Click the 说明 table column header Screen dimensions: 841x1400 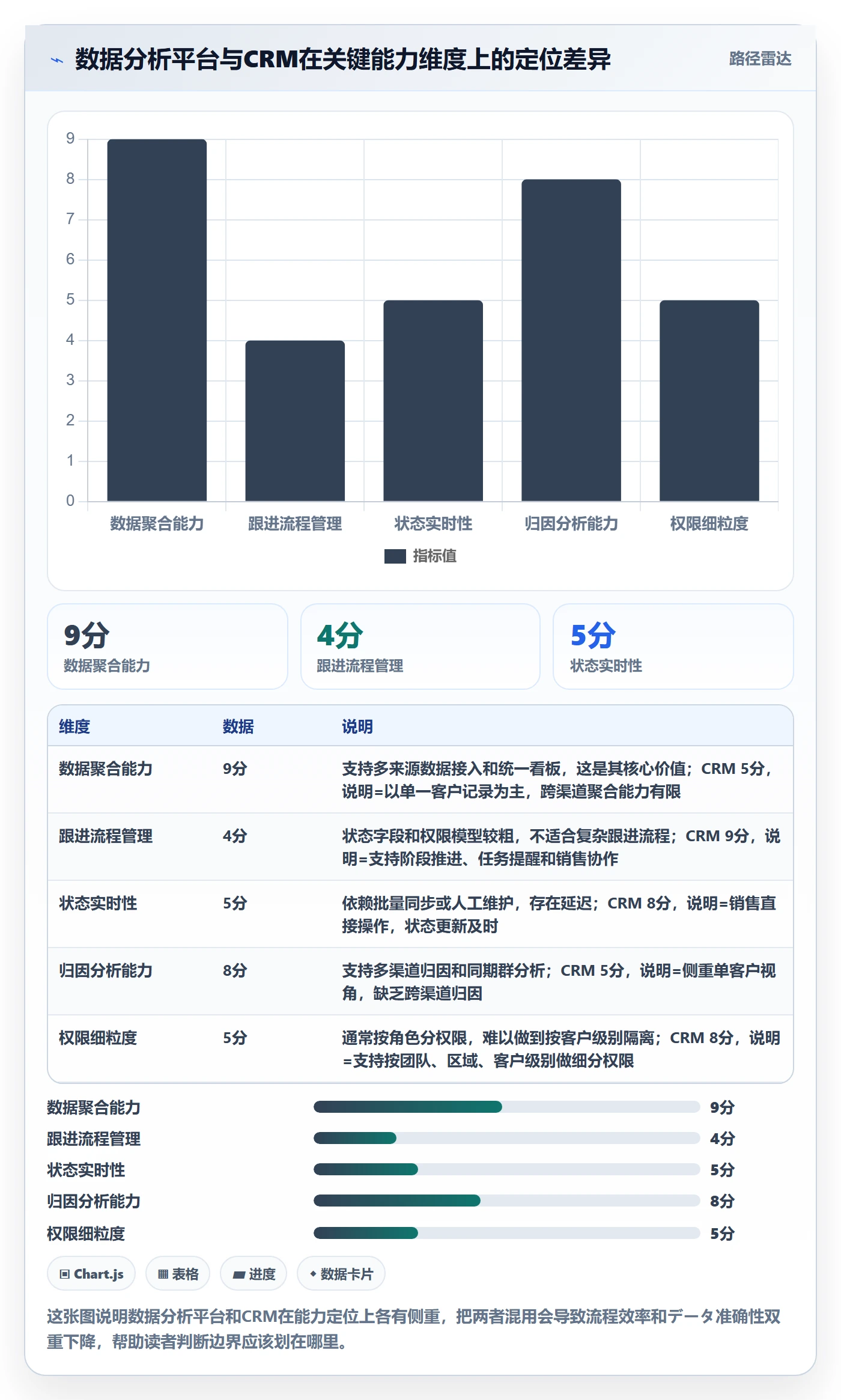pos(357,726)
